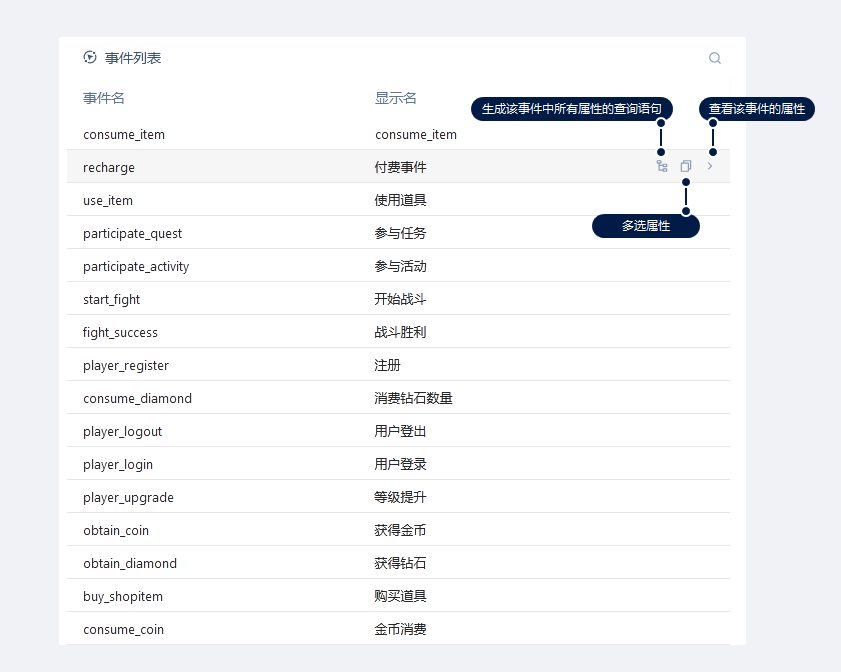This screenshot has width=841, height=672.
Task: Select the obtain_coin event row
Action: point(116,531)
